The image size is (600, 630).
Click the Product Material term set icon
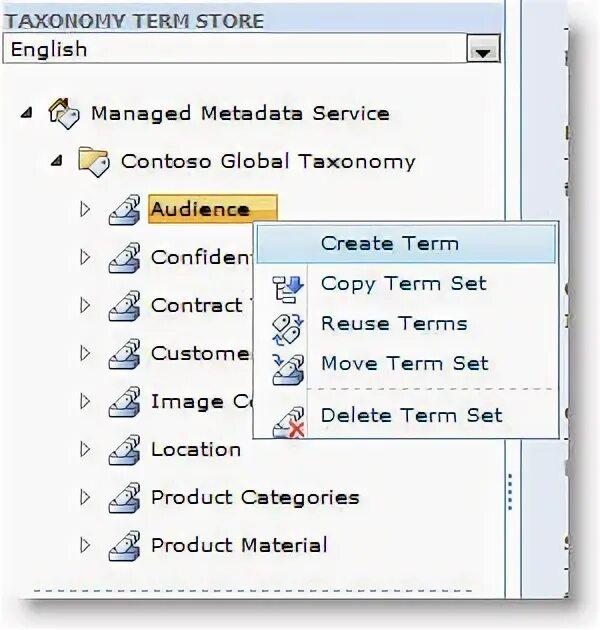(125, 546)
